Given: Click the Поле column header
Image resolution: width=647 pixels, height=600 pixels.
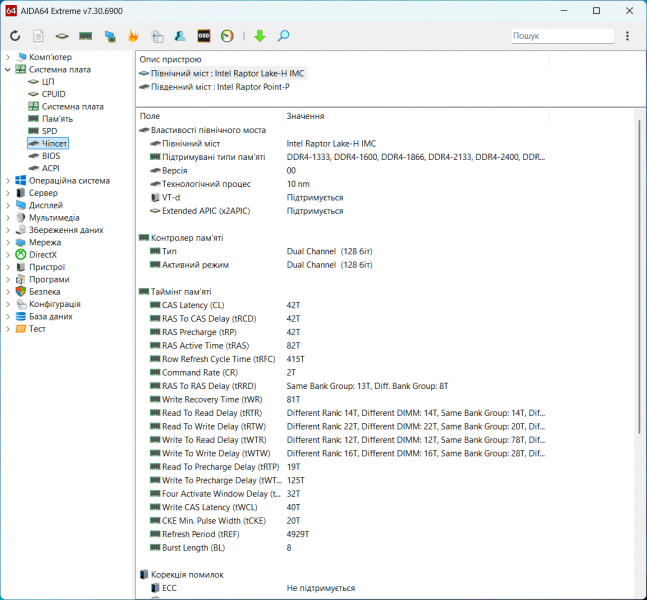Looking at the screenshot, I should [209, 116].
